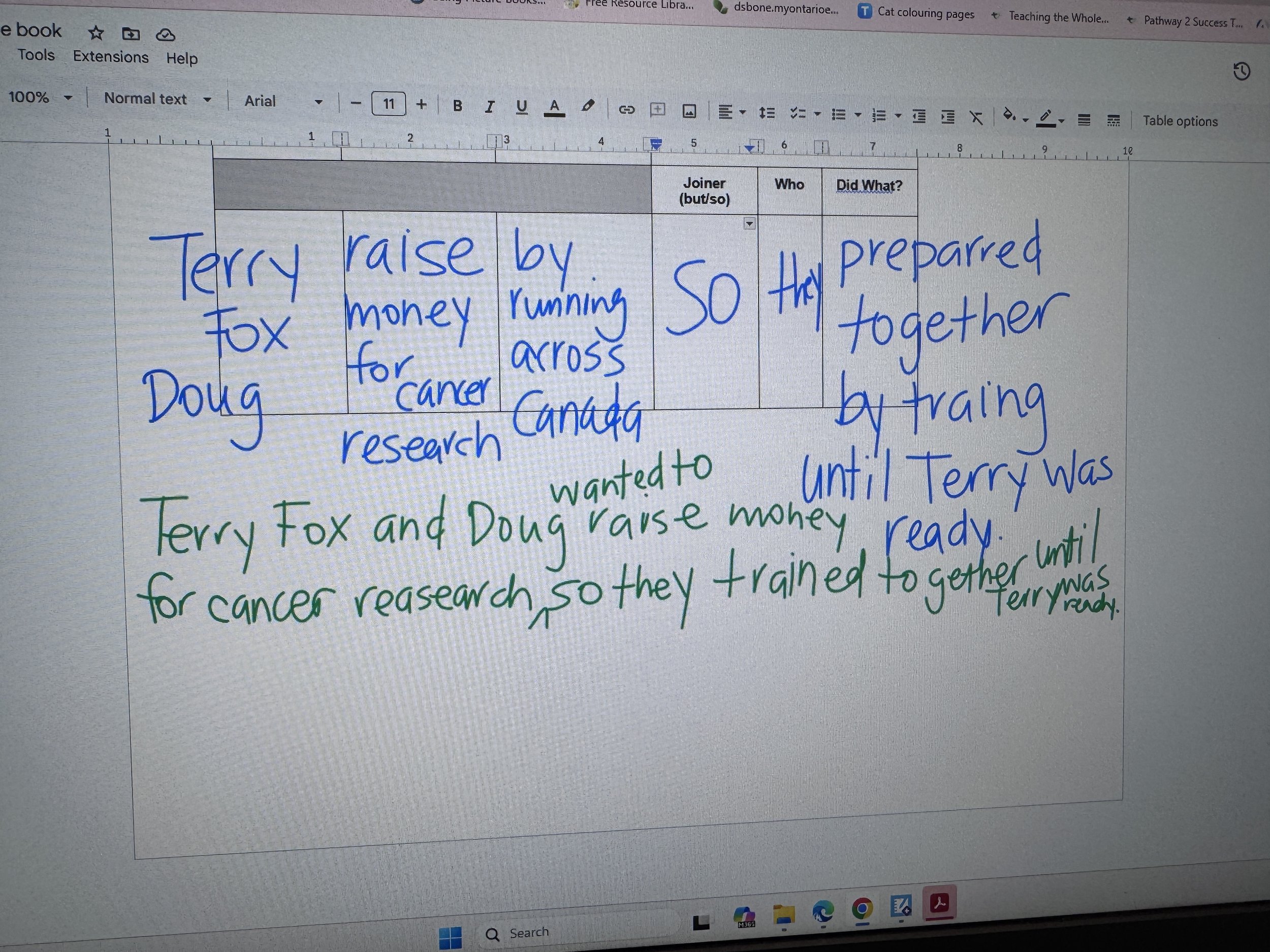Viewport: 1270px width, 952px height.
Task: Add a comment using the toolbar icon
Action: click(x=657, y=110)
